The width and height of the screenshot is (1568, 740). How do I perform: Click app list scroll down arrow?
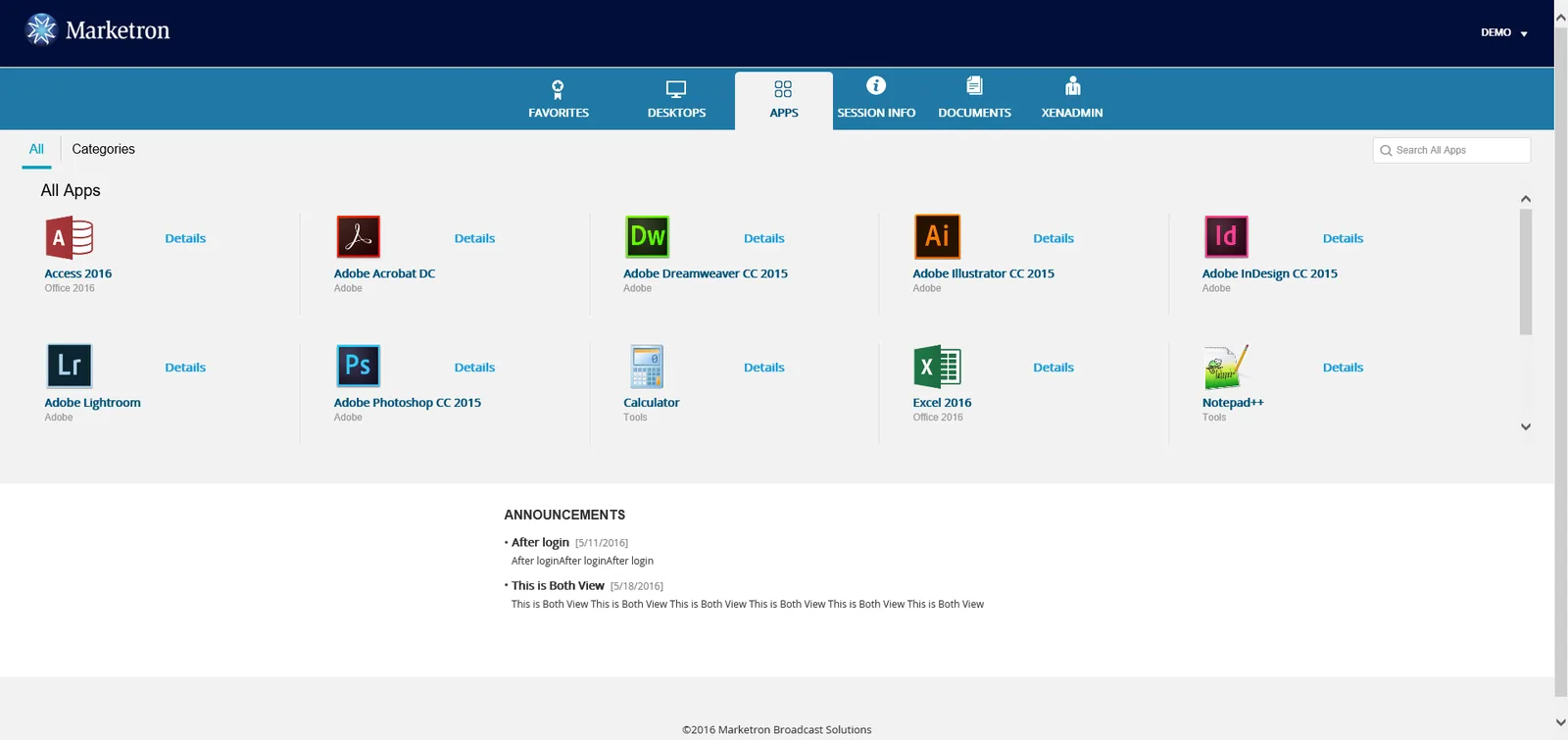tap(1526, 426)
